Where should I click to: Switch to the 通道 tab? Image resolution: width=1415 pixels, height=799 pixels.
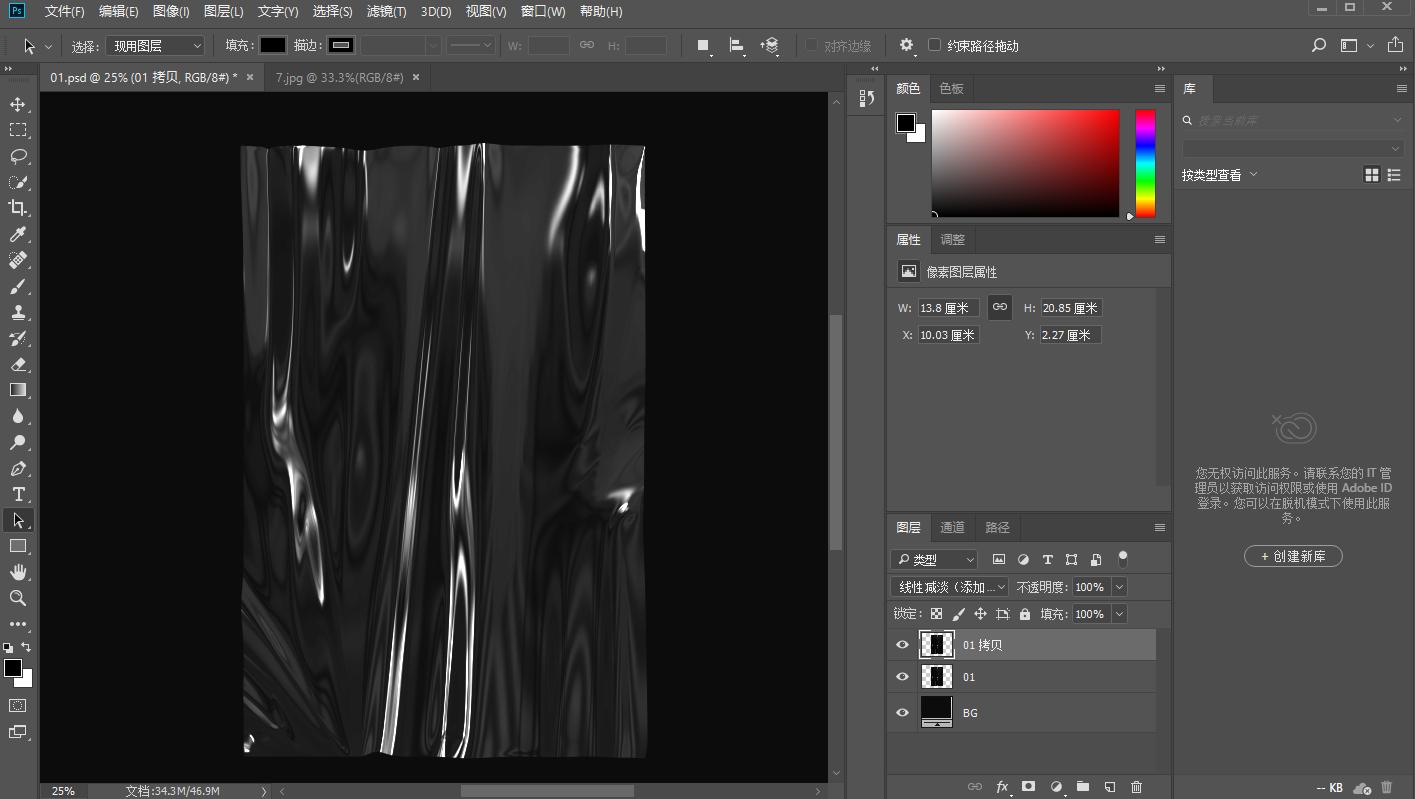click(x=952, y=527)
